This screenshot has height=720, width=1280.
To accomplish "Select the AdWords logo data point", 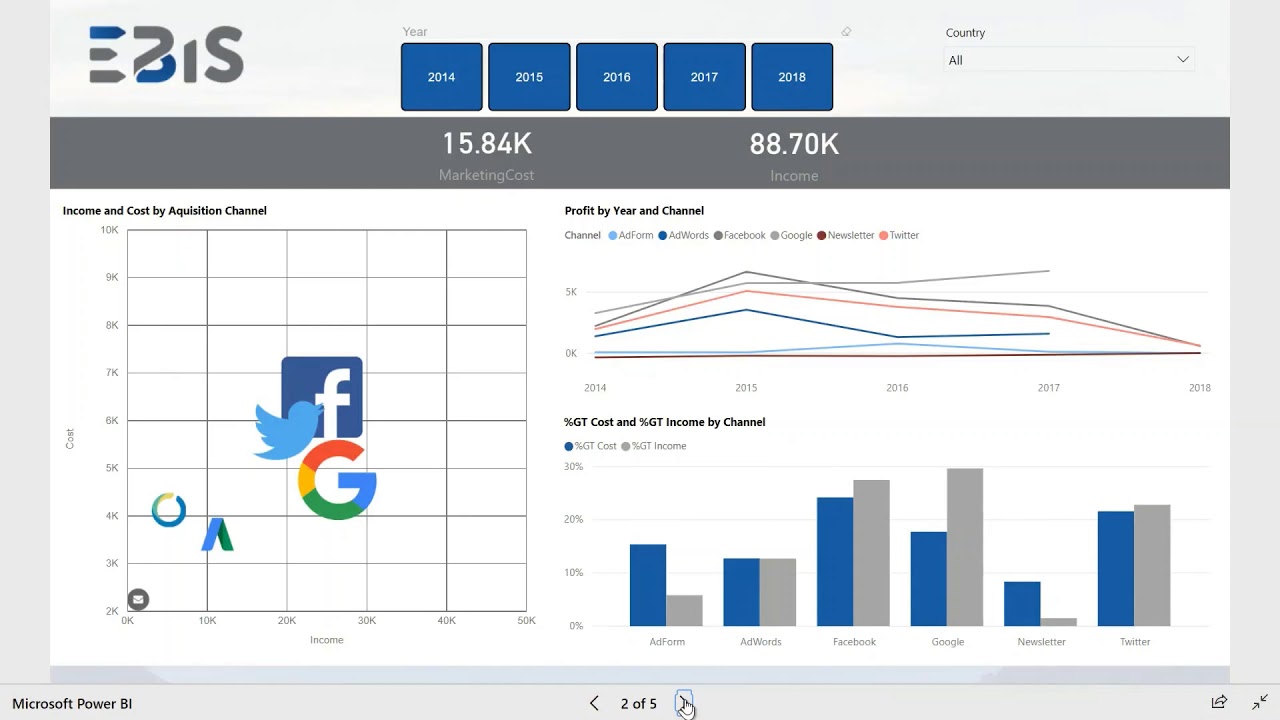I will click(x=217, y=535).
